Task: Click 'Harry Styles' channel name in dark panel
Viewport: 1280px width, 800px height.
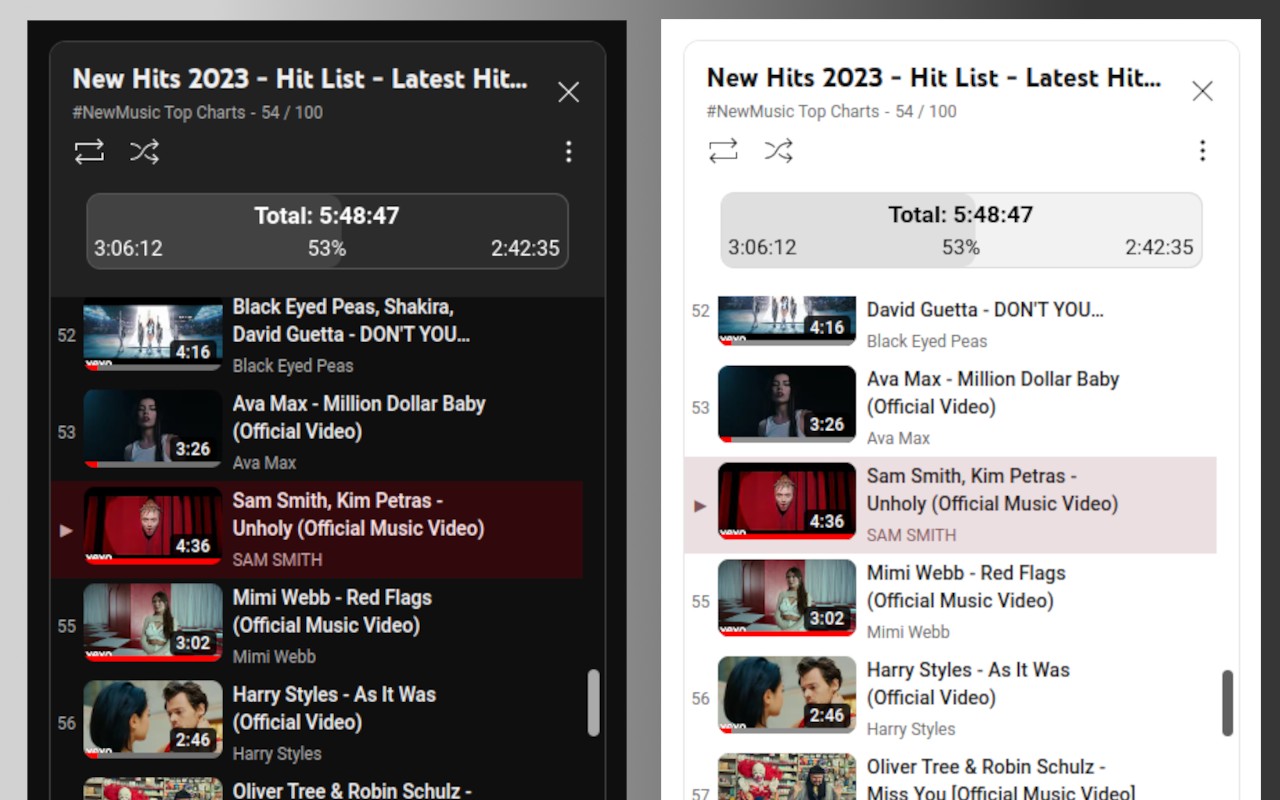Action: click(277, 754)
